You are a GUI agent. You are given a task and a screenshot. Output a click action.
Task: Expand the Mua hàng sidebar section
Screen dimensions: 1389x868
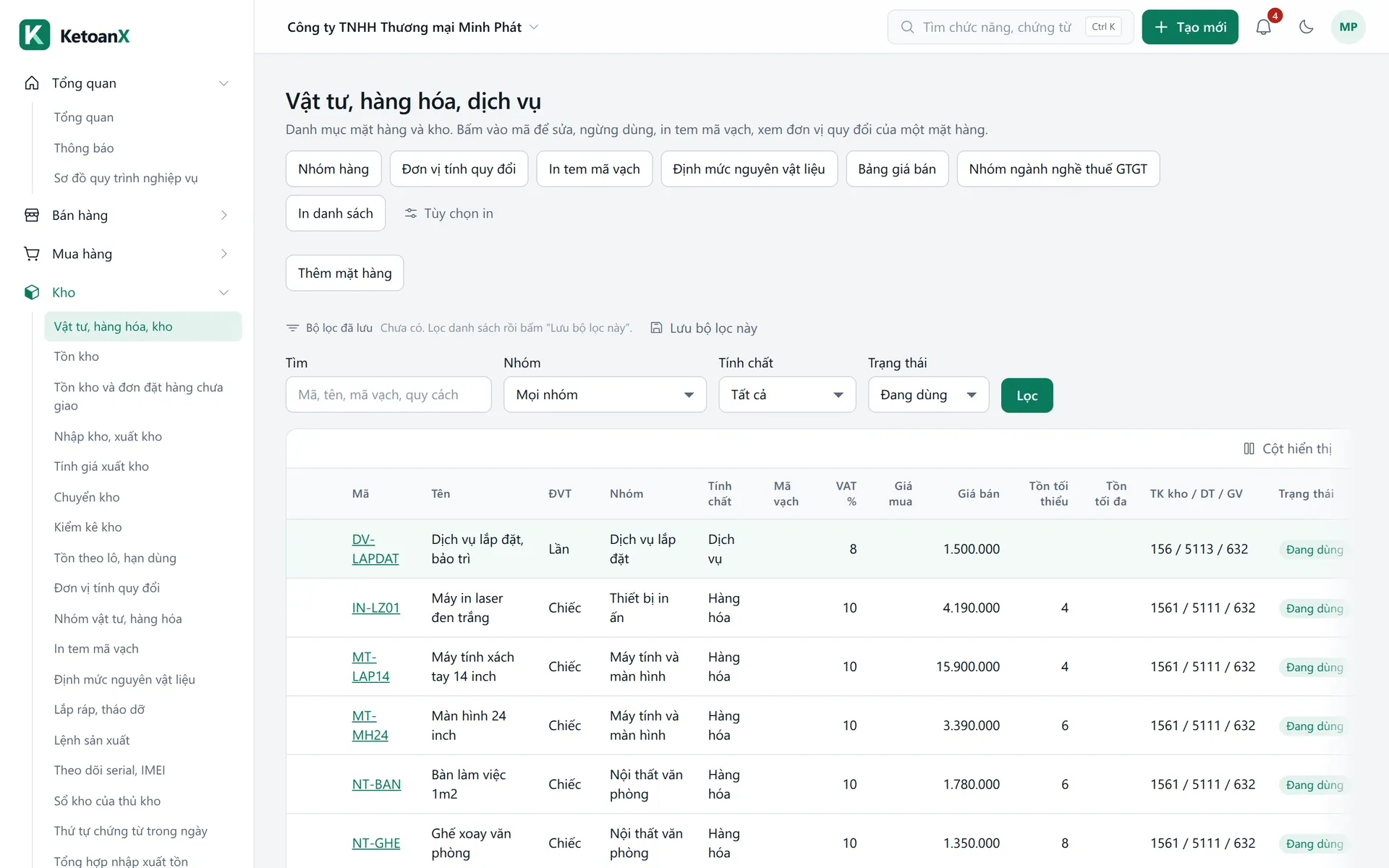[x=224, y=254]
